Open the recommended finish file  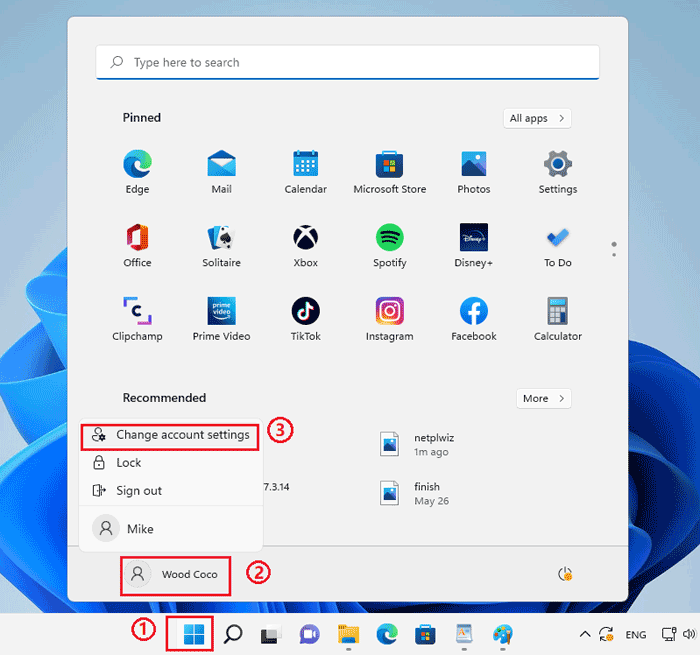click(x=414, y=493)
